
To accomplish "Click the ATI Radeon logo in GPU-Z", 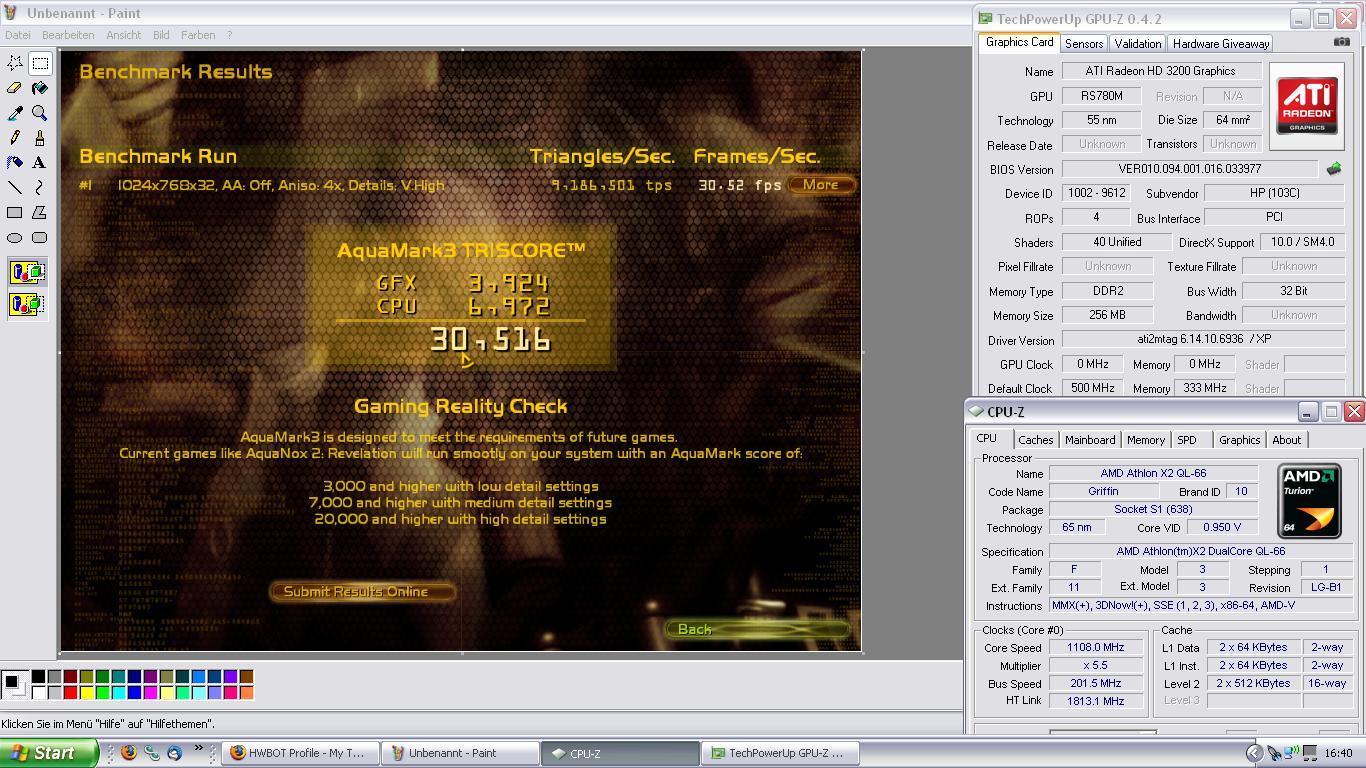I will [1307, 106].
